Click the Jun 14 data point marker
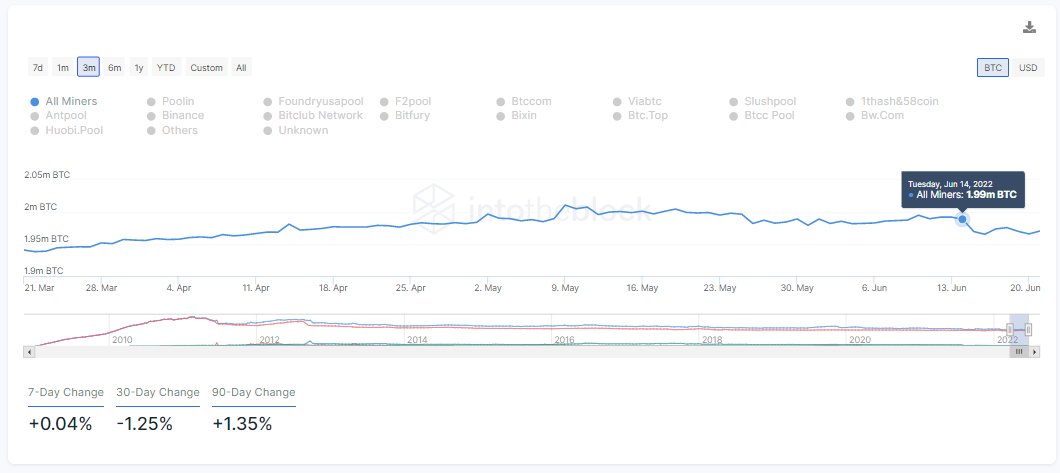 (962, 219)
